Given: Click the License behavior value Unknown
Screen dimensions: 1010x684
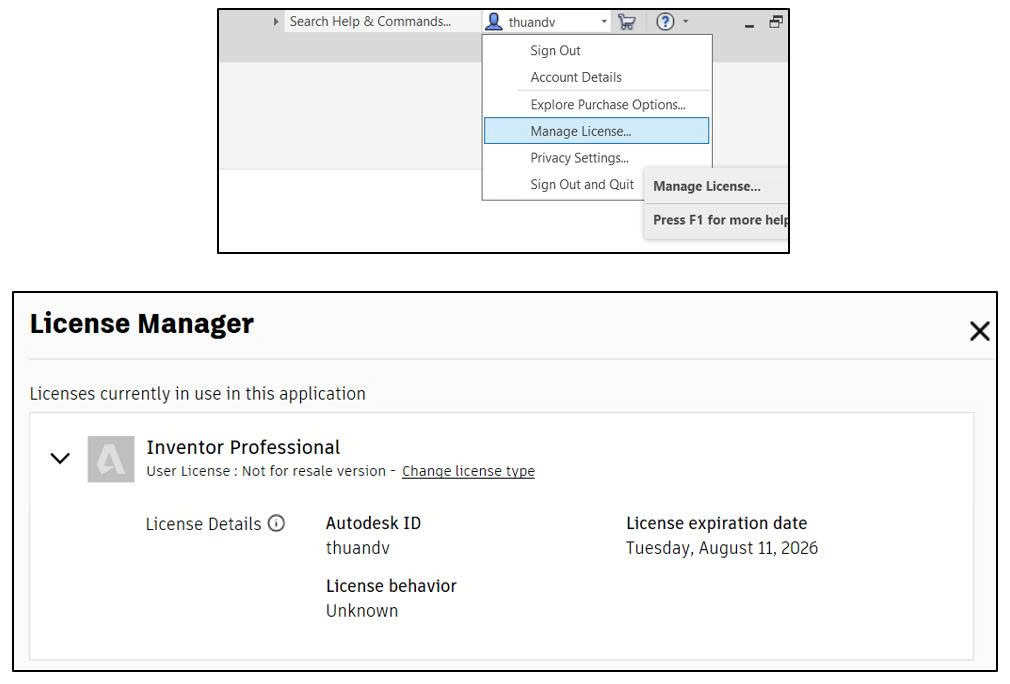Looking at the screenshot, I should coord(362,611).
